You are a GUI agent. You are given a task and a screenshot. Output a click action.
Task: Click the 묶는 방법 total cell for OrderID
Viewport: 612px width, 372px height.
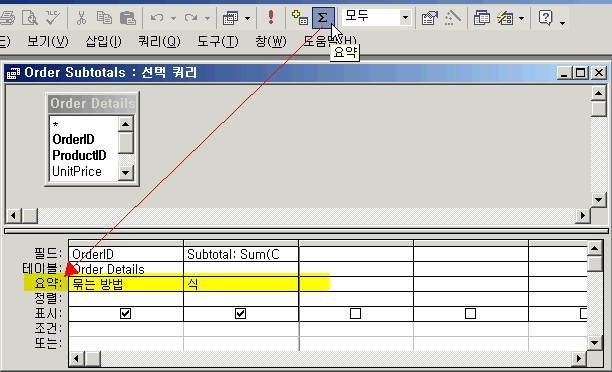click(126, 284)
